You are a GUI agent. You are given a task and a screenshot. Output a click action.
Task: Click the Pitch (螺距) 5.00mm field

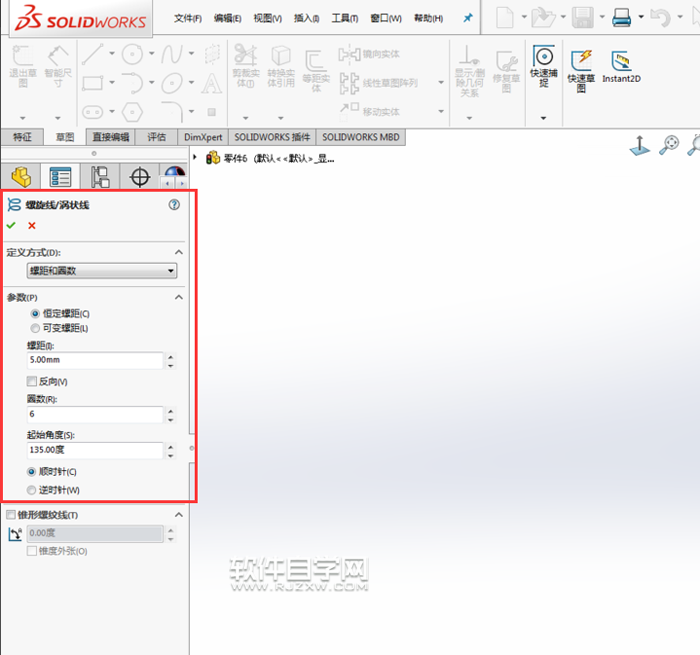point(95,360)
